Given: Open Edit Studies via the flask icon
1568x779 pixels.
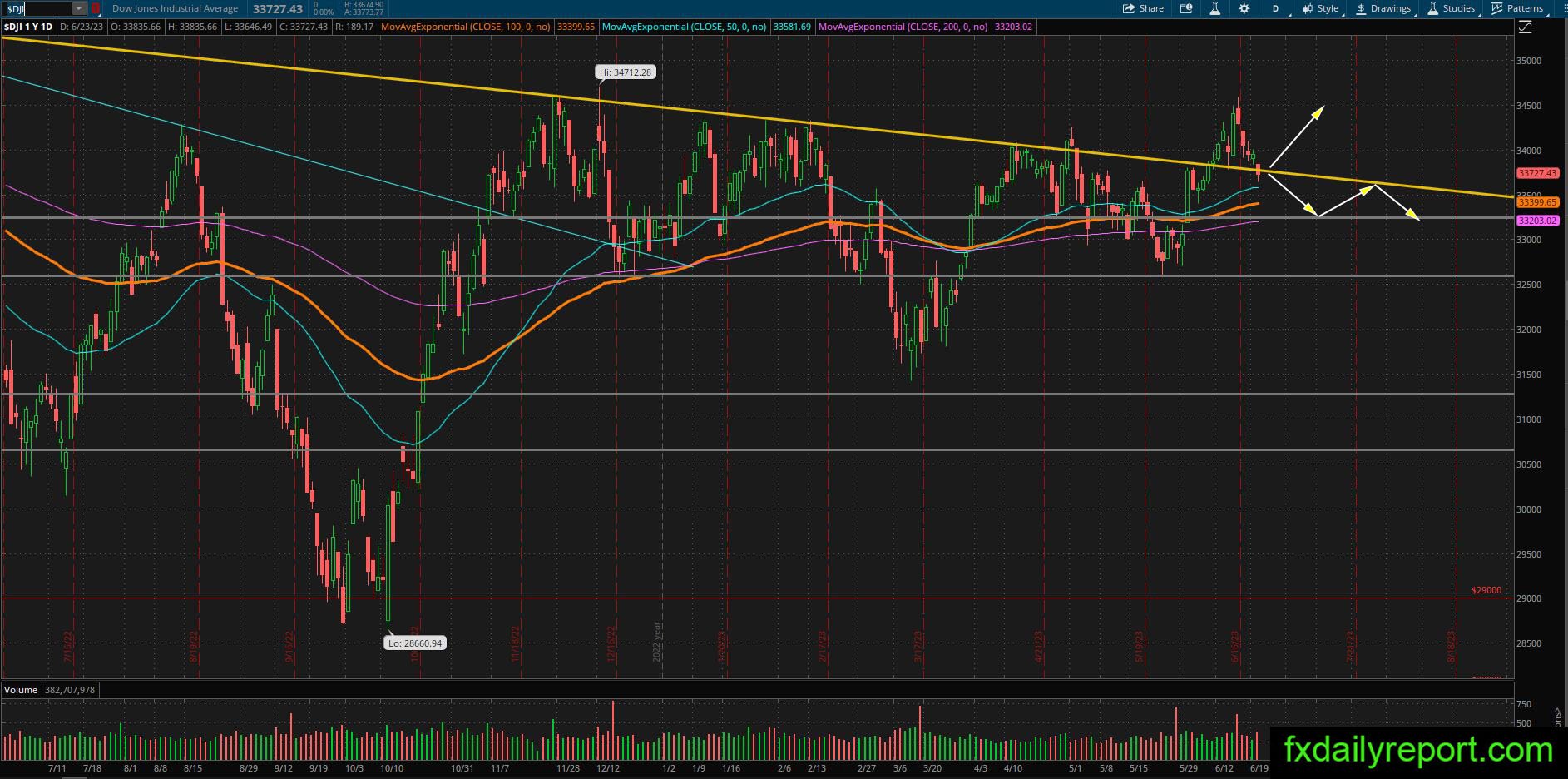Looking at the screenshot, I should coord(1214,8).
